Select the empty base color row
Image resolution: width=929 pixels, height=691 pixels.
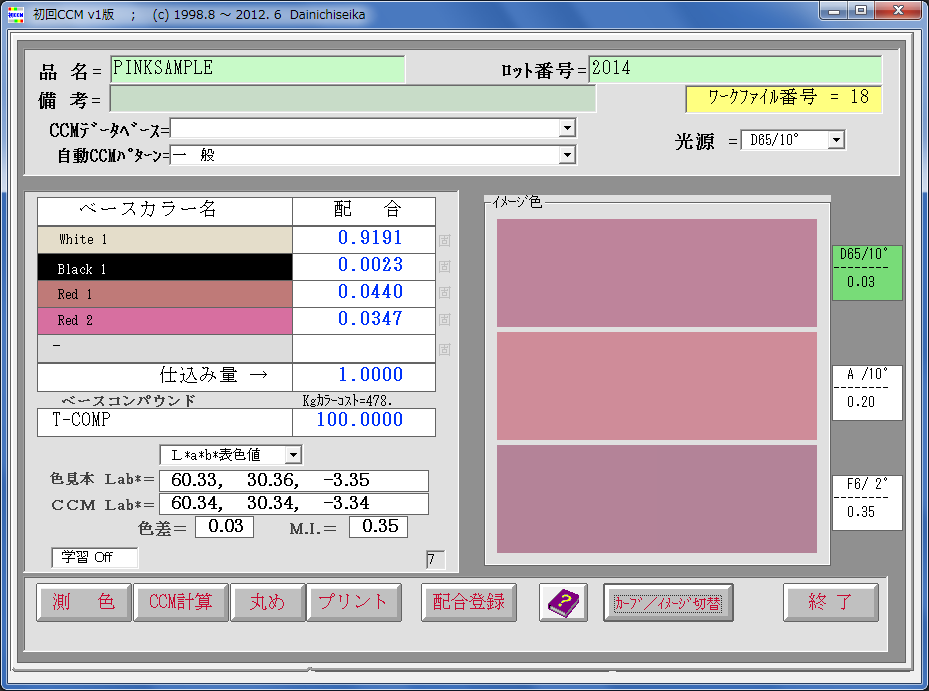[165, 348]
